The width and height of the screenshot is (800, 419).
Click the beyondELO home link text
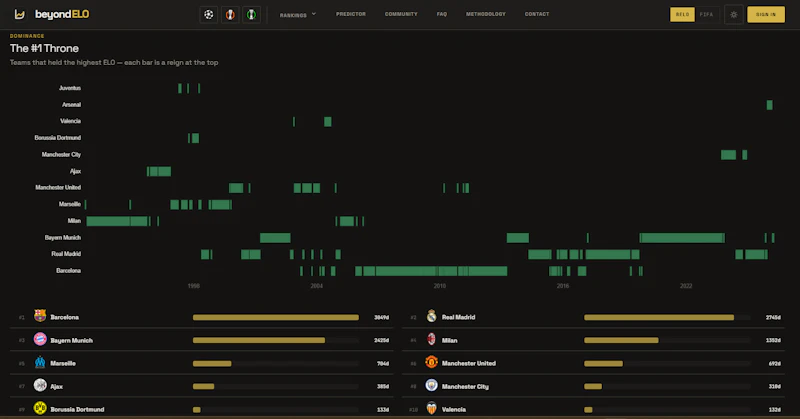coord(62,14)
